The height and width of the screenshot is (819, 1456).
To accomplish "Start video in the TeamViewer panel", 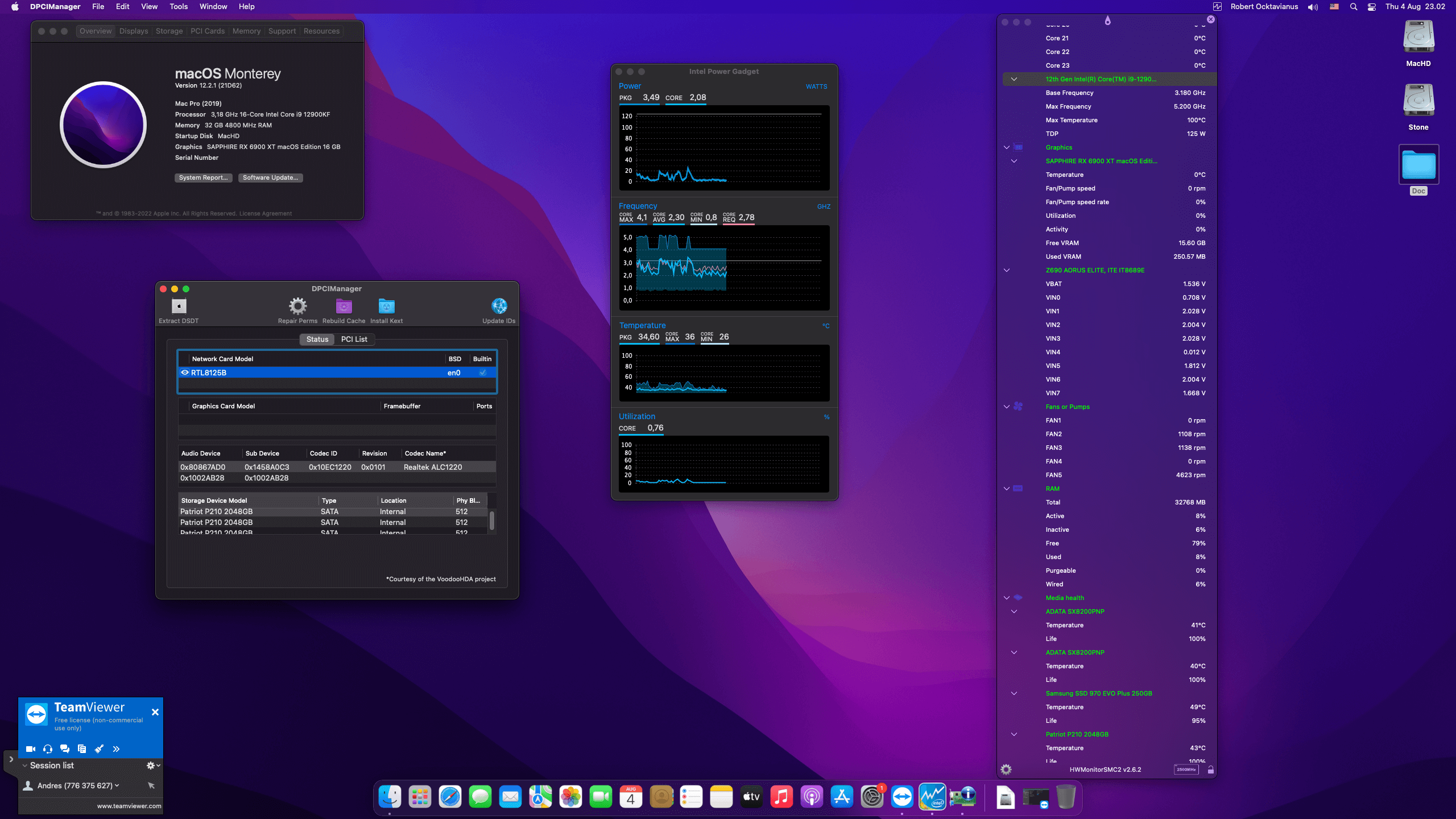I will click(x=31, y=749).
